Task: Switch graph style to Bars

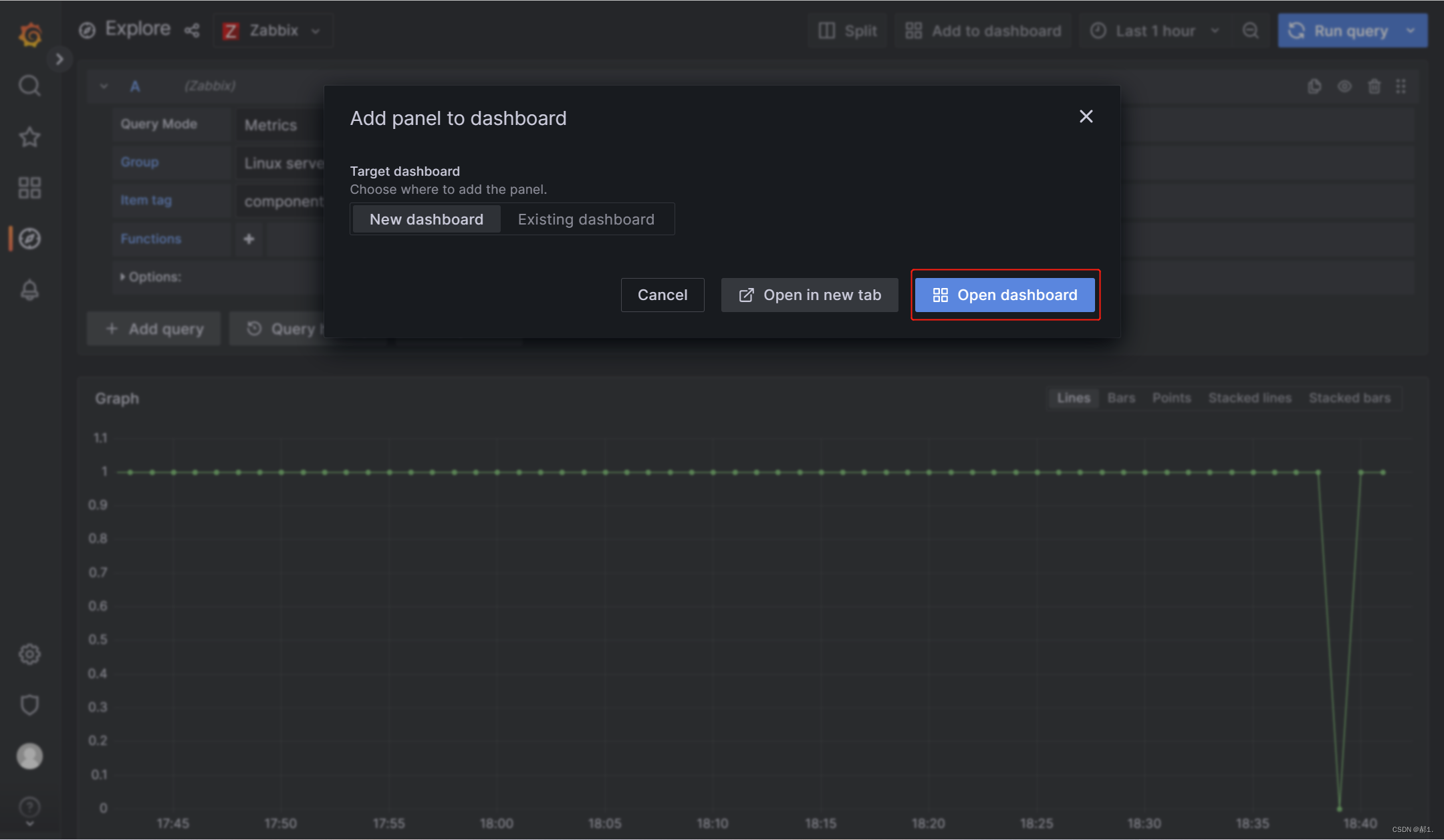Action: pos(1121,398)
